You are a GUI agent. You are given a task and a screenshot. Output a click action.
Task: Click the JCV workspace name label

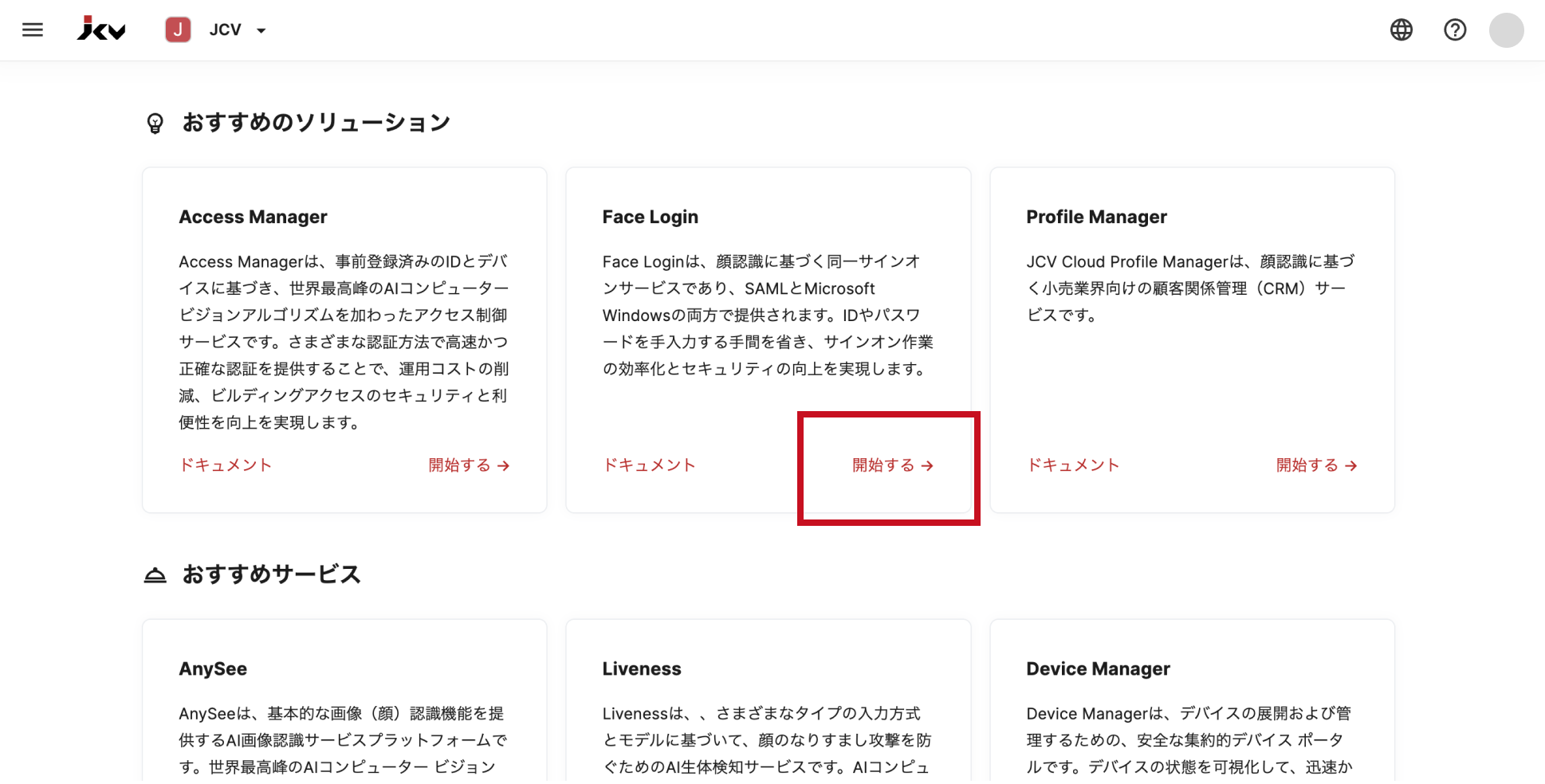(x=225, y=30)
